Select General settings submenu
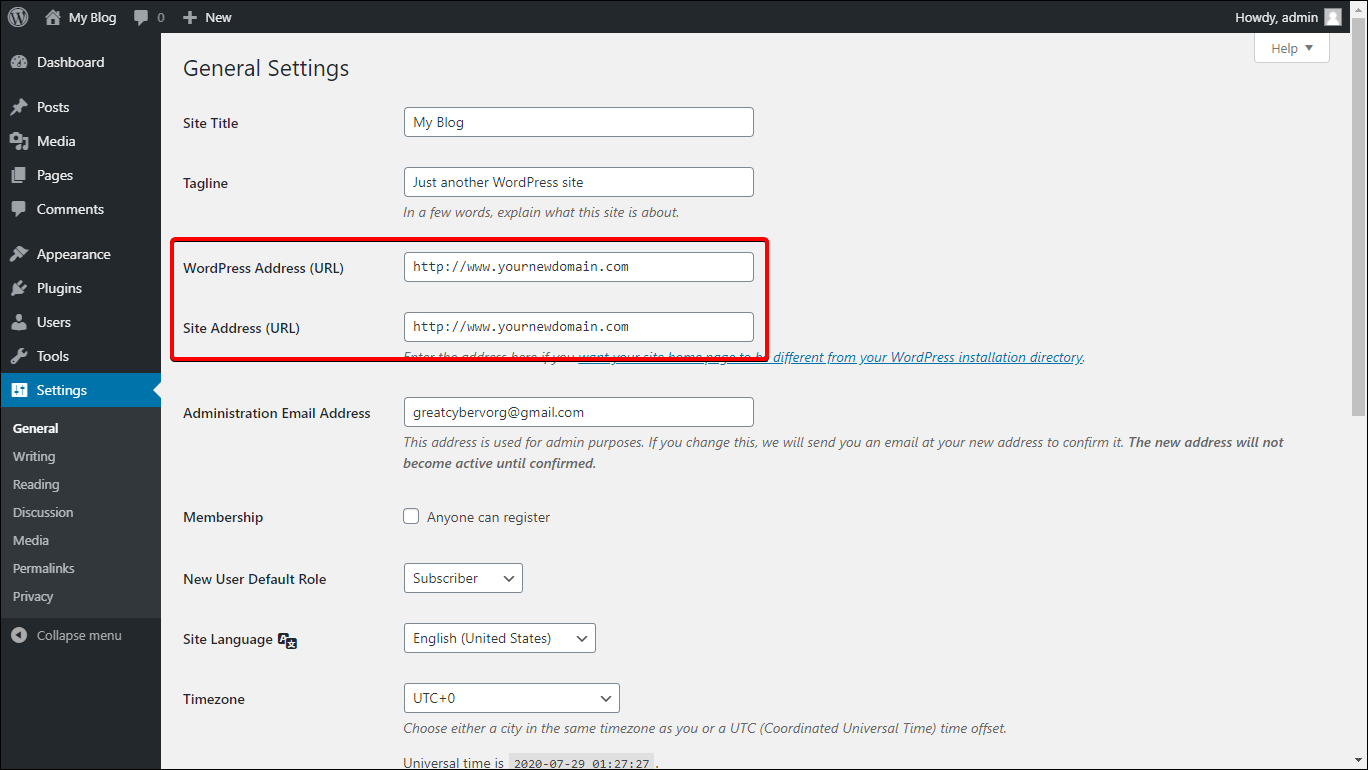The height and width of the screenshot is (770, 1368). tap(36, 428)
